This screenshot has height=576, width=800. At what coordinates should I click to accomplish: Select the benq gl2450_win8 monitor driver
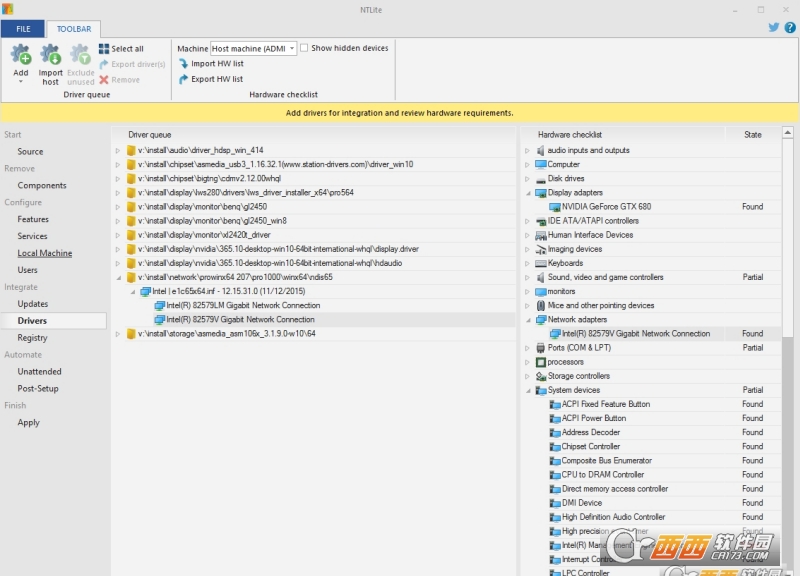pos(212,221)
